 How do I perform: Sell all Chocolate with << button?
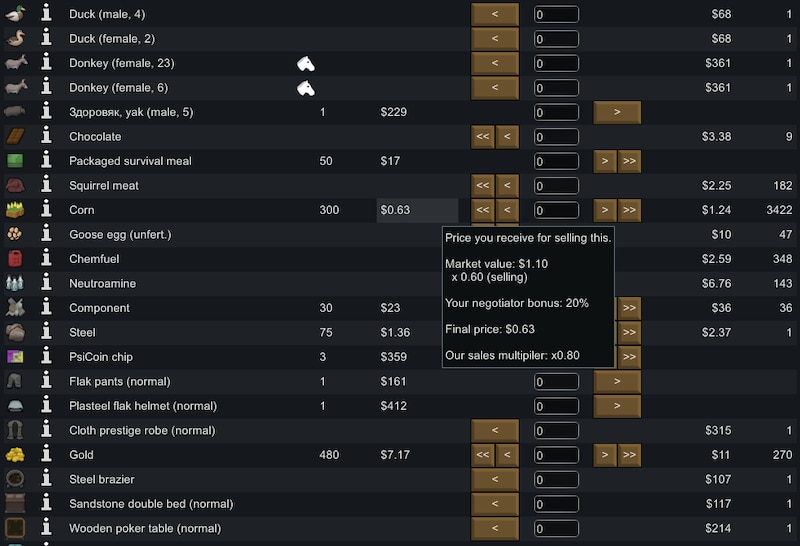483,137
